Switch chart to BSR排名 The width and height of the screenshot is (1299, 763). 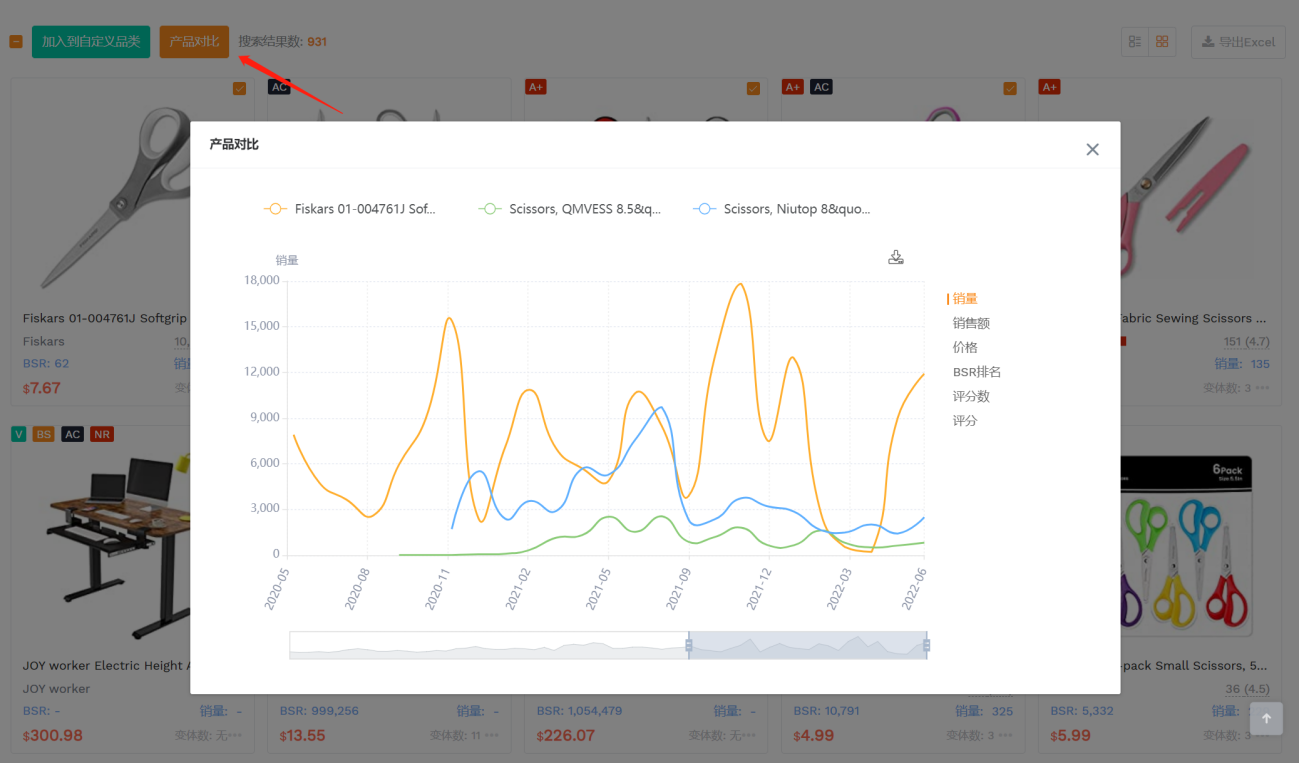pyautogui.click(x=976, y=372)
